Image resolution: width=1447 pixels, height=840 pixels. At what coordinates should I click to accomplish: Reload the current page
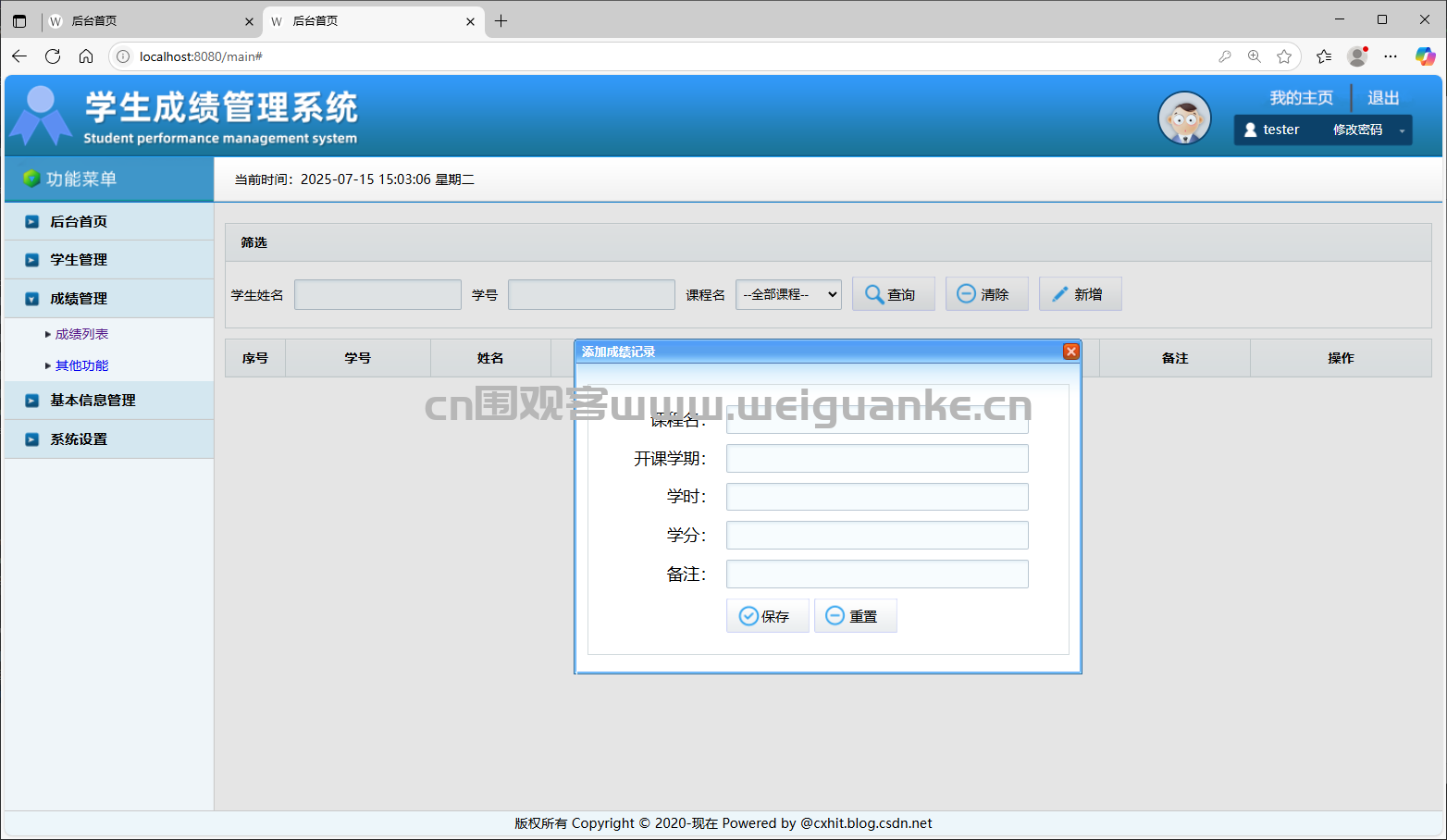click(x=53, y=56)
